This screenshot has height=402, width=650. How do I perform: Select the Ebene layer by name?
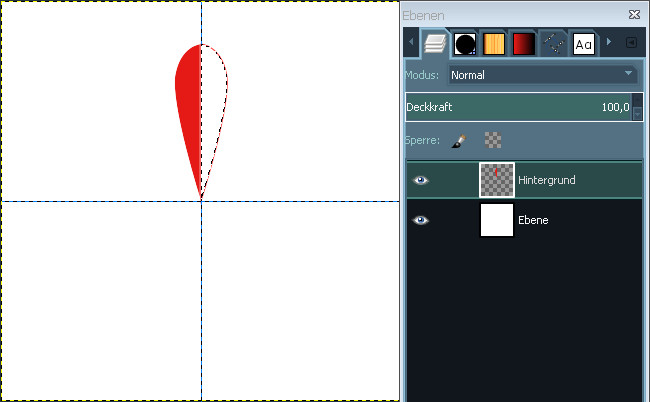pyautogui.click(x=533, y=220)
